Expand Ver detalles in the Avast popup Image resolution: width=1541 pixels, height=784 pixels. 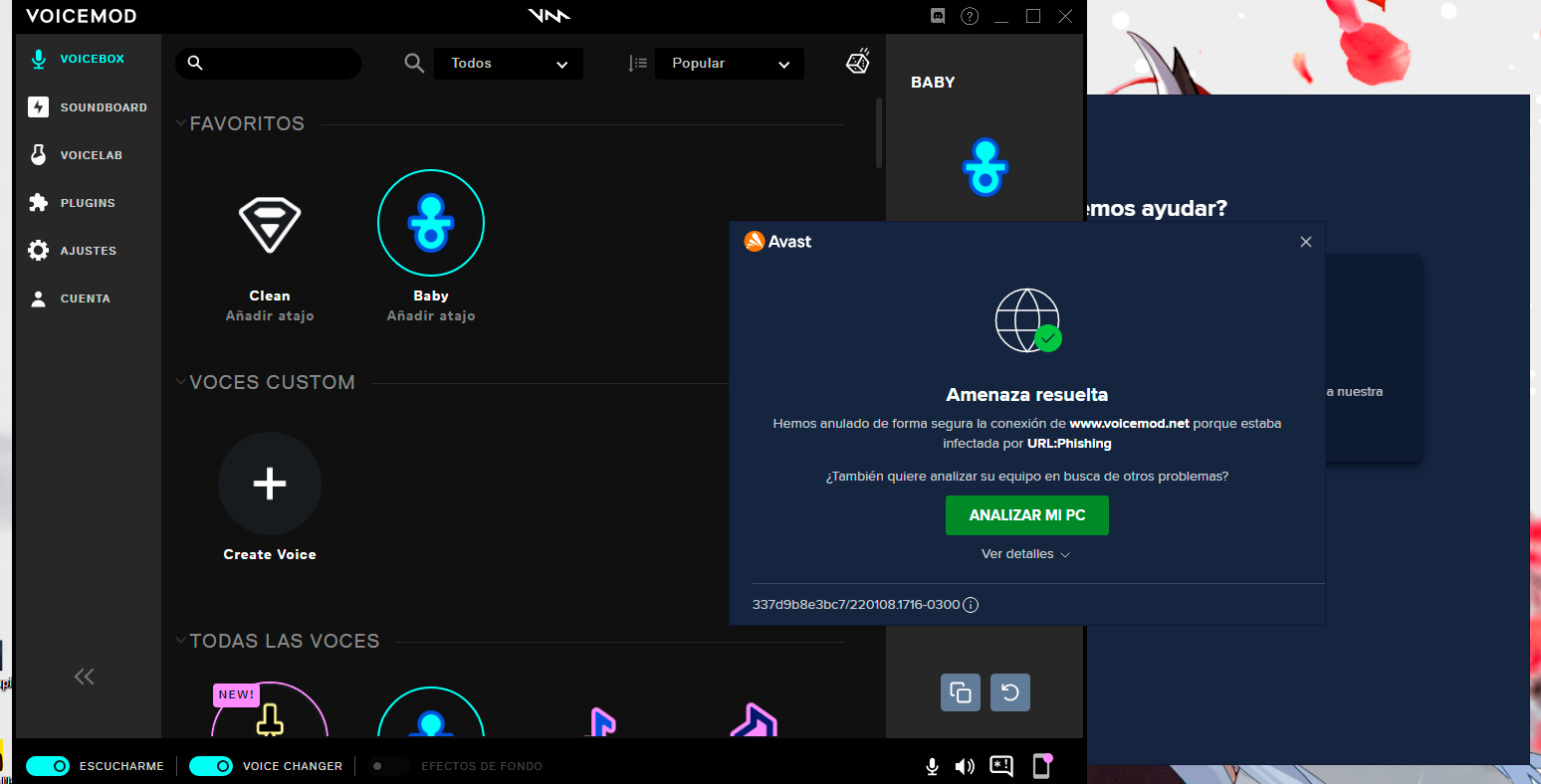pyautogui.click(x=1025, y=554)
